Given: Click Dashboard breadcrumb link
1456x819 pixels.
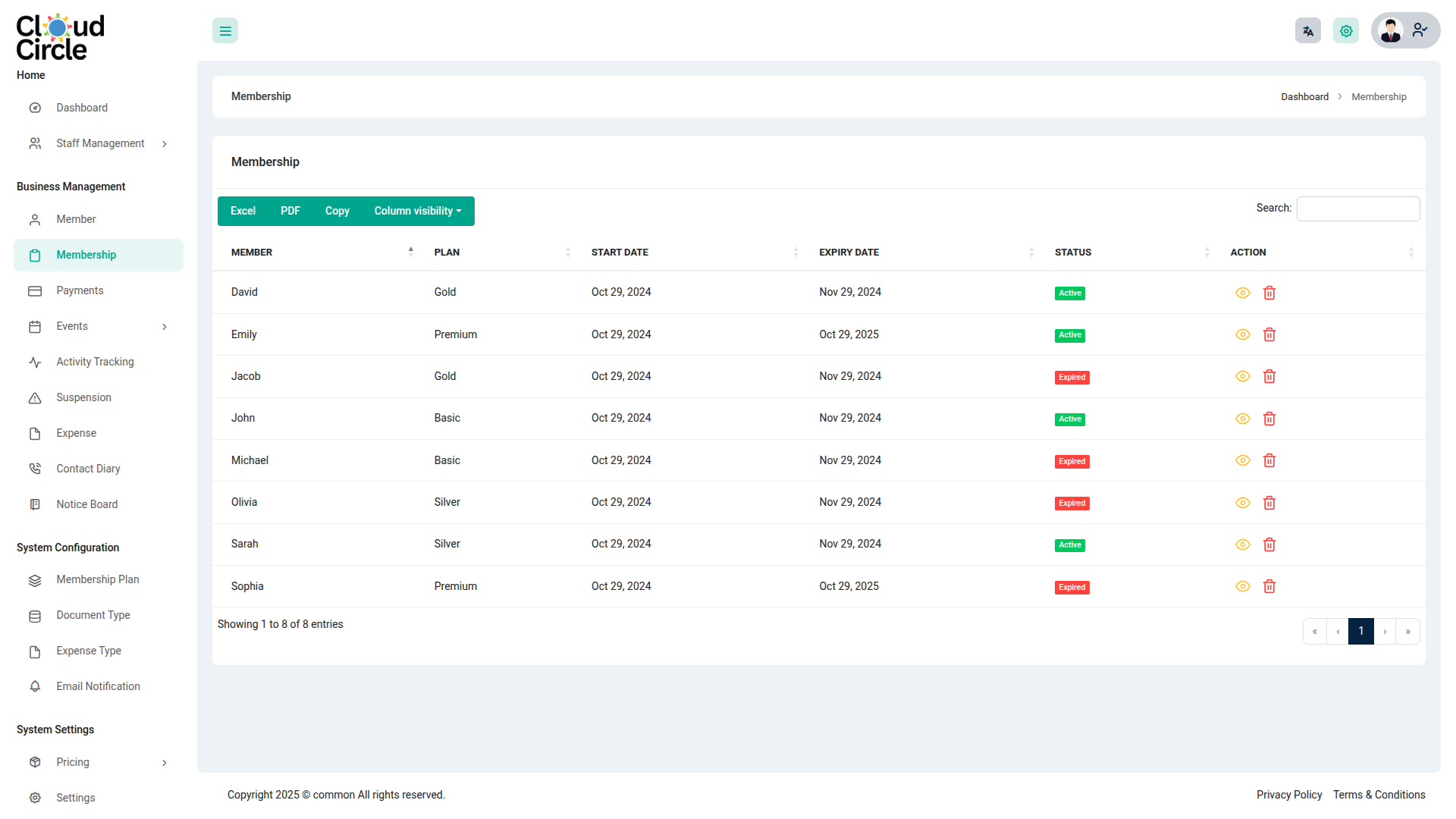Looking at the screenshot, I should pyautogui.click(x=1304, y=96).
